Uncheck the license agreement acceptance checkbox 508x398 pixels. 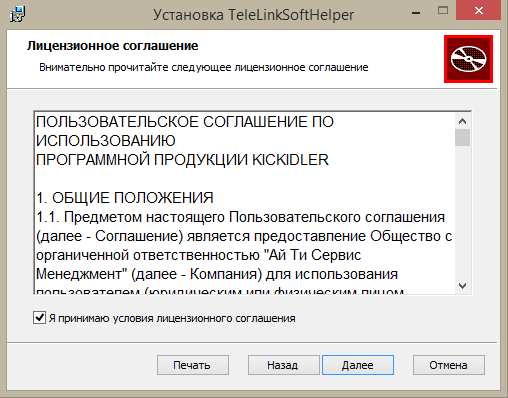click(x=39, y=317)
